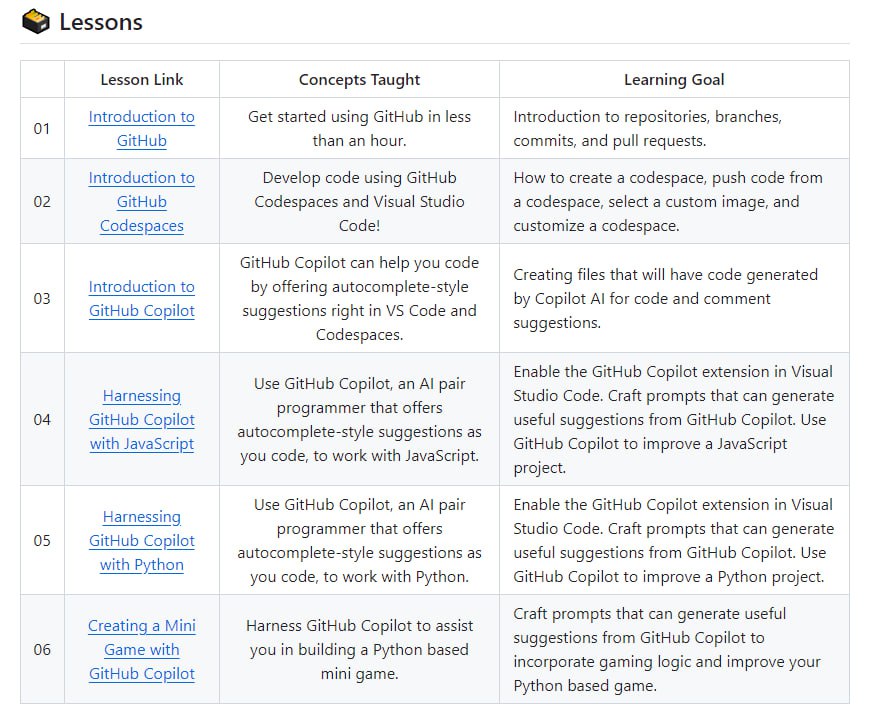870x718 pixels.
Task: Click the 'Get started using GitHub' description
Action: (359, 129)
